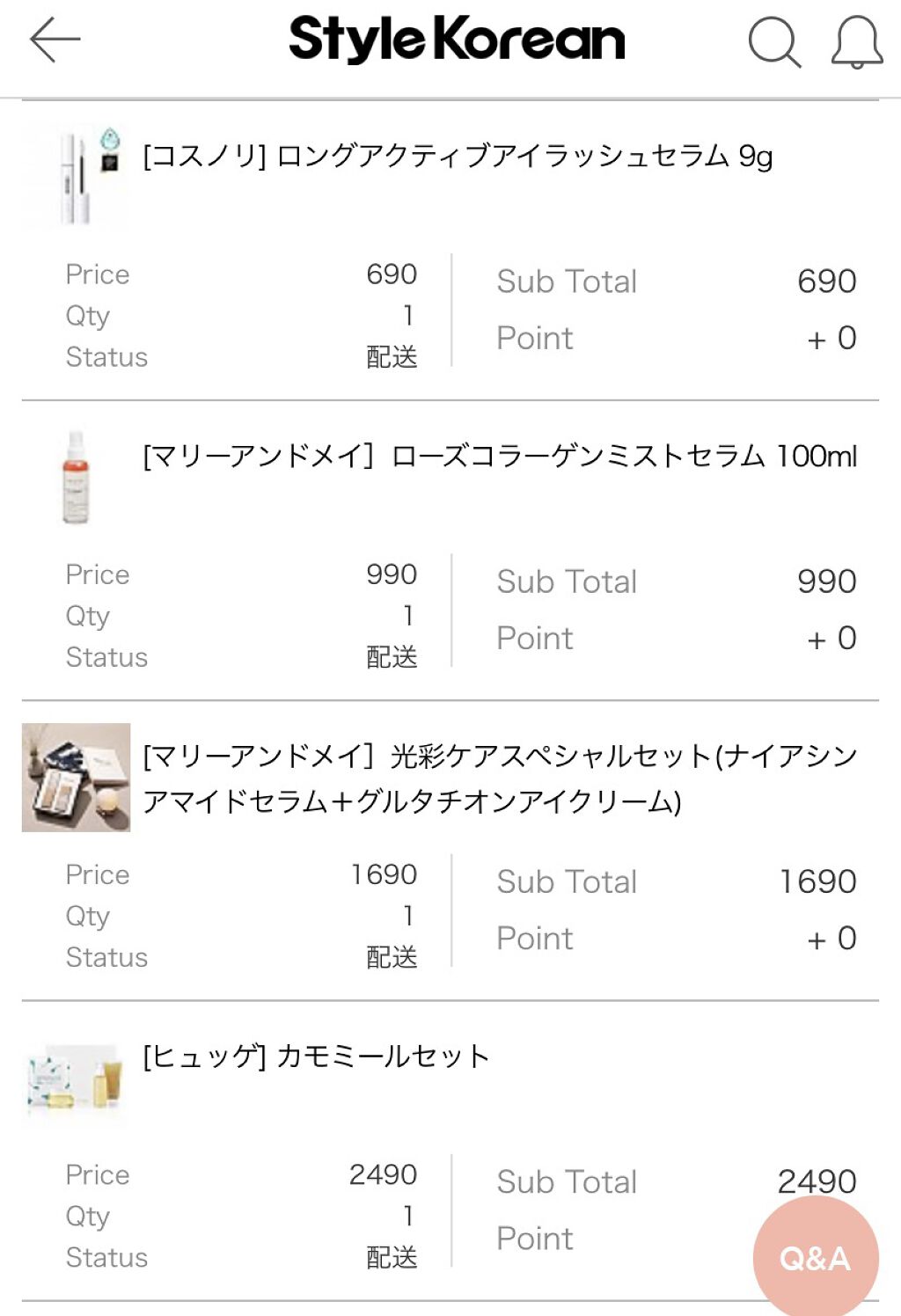Open the カモミールセット product title
The image size is (901, 1316).
316,1056
